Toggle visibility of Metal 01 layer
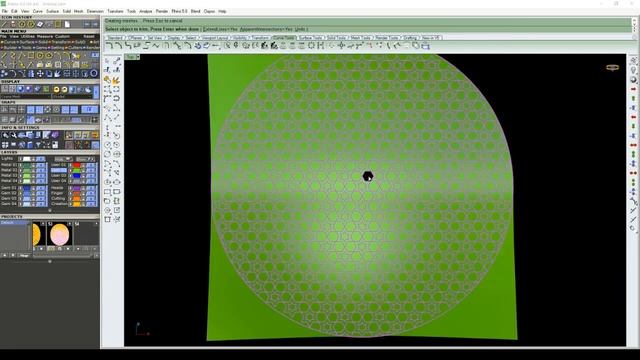 pyautogui.click(x=21, y=165)
